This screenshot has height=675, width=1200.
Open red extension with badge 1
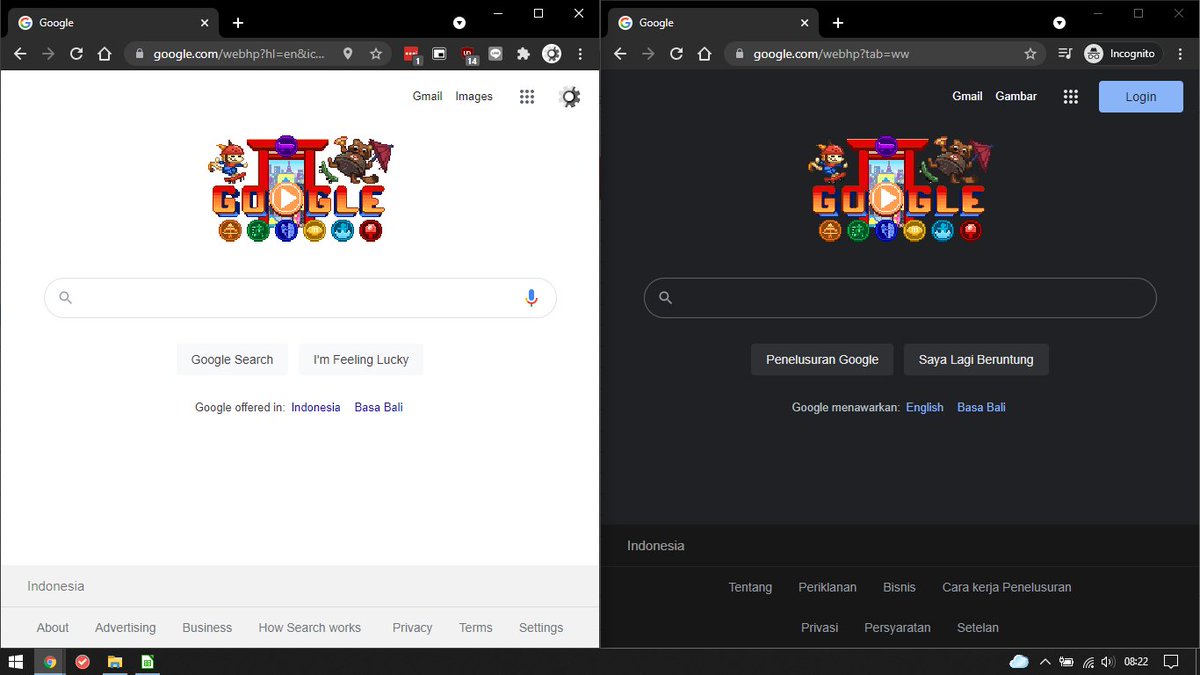(412, 55)
